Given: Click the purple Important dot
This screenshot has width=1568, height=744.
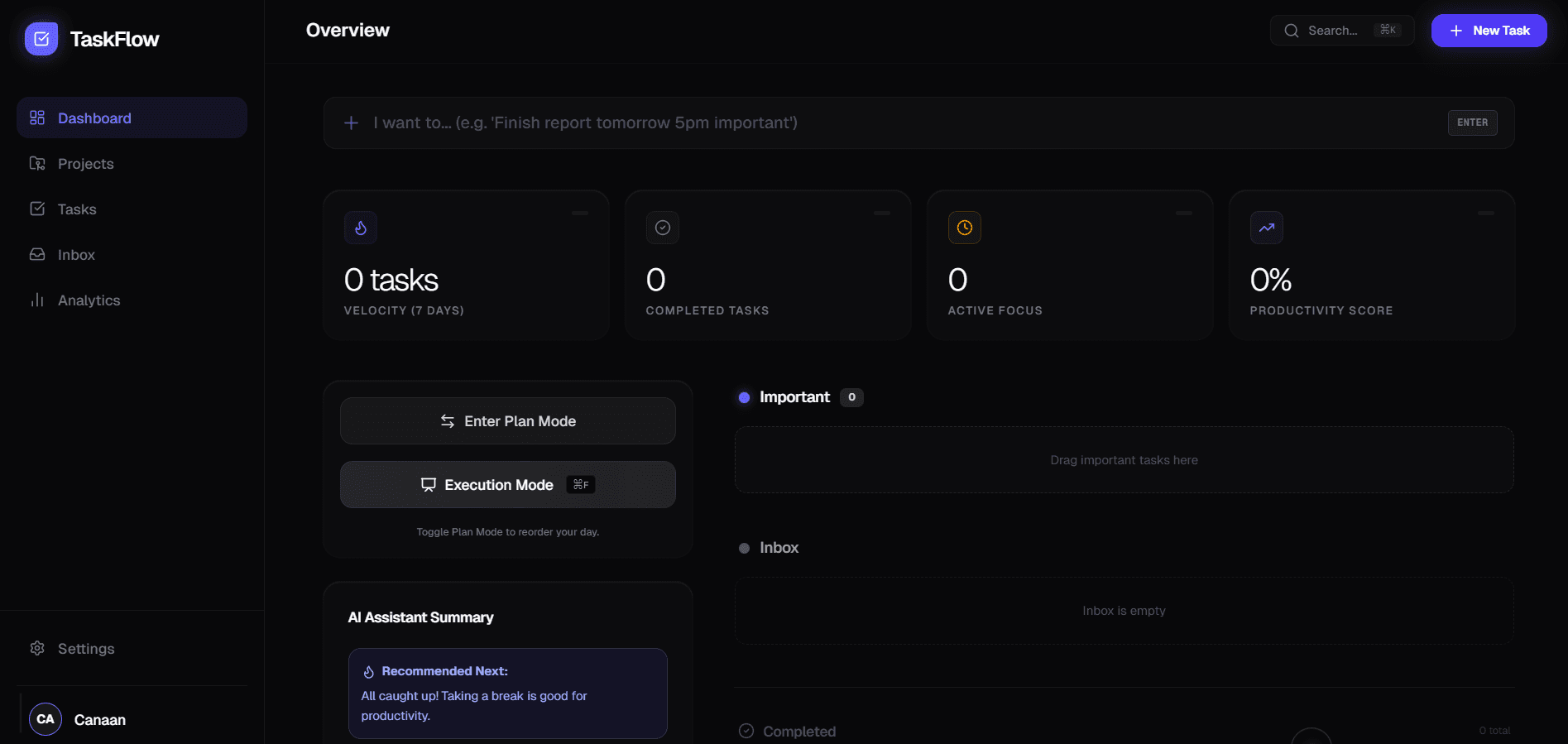Looking at the screenshot, I should 744,397.
